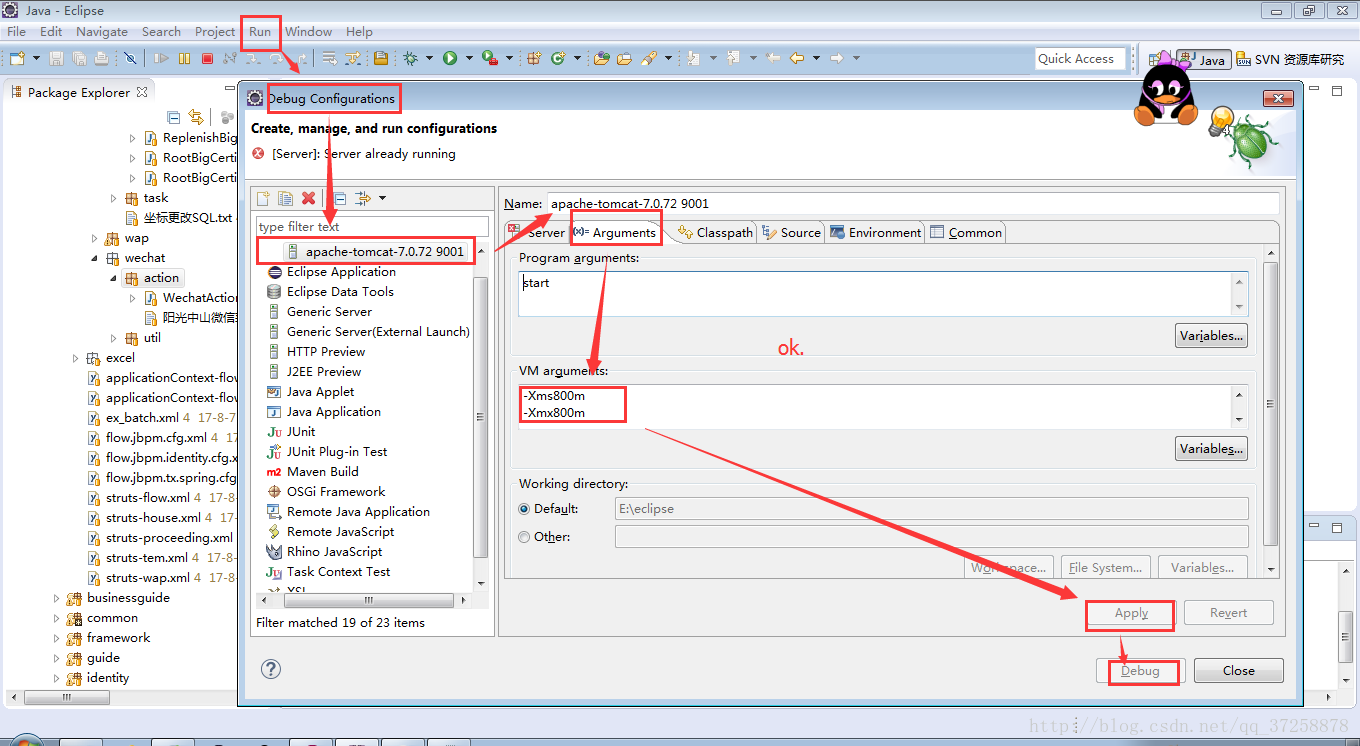The image size is (1360, 746).
Task: Expand the task package node
Action: [114, 198]
